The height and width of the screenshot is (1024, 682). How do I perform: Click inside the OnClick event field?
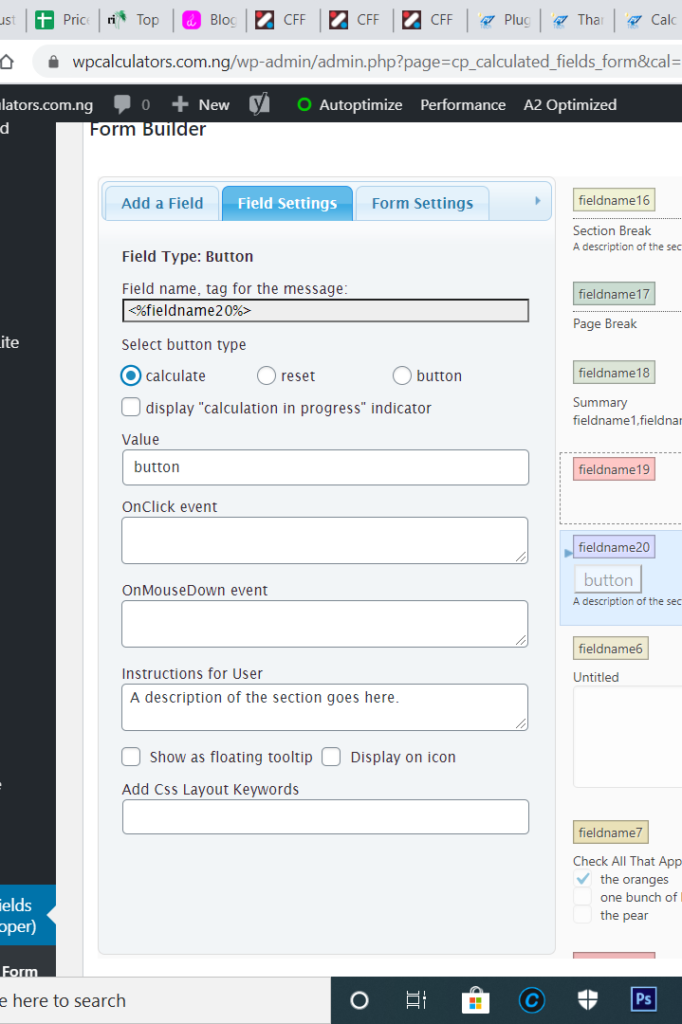tap(324, 540)
